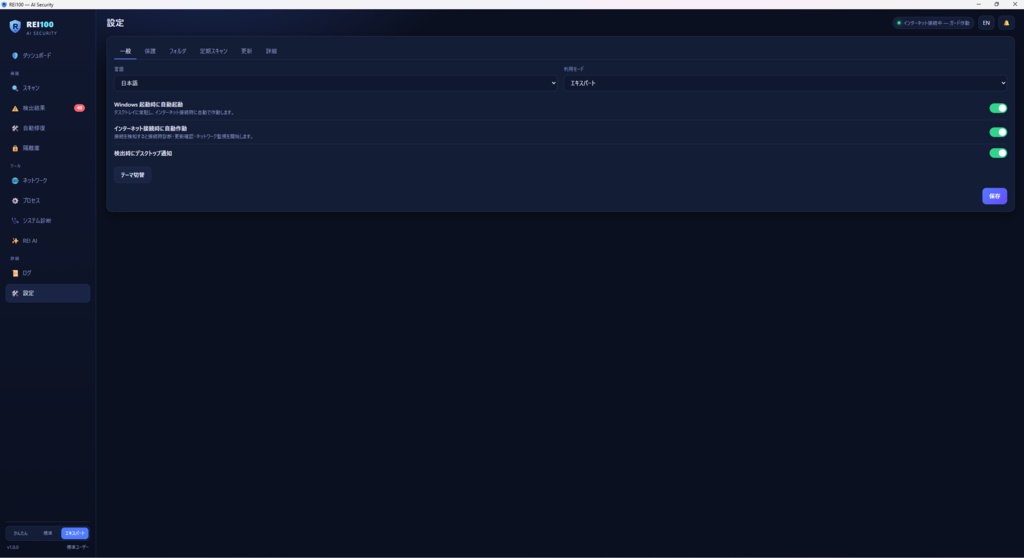Open ログ page in sidebar
The width and height of the screenshot is (1024, 558).
click(48, 273)
